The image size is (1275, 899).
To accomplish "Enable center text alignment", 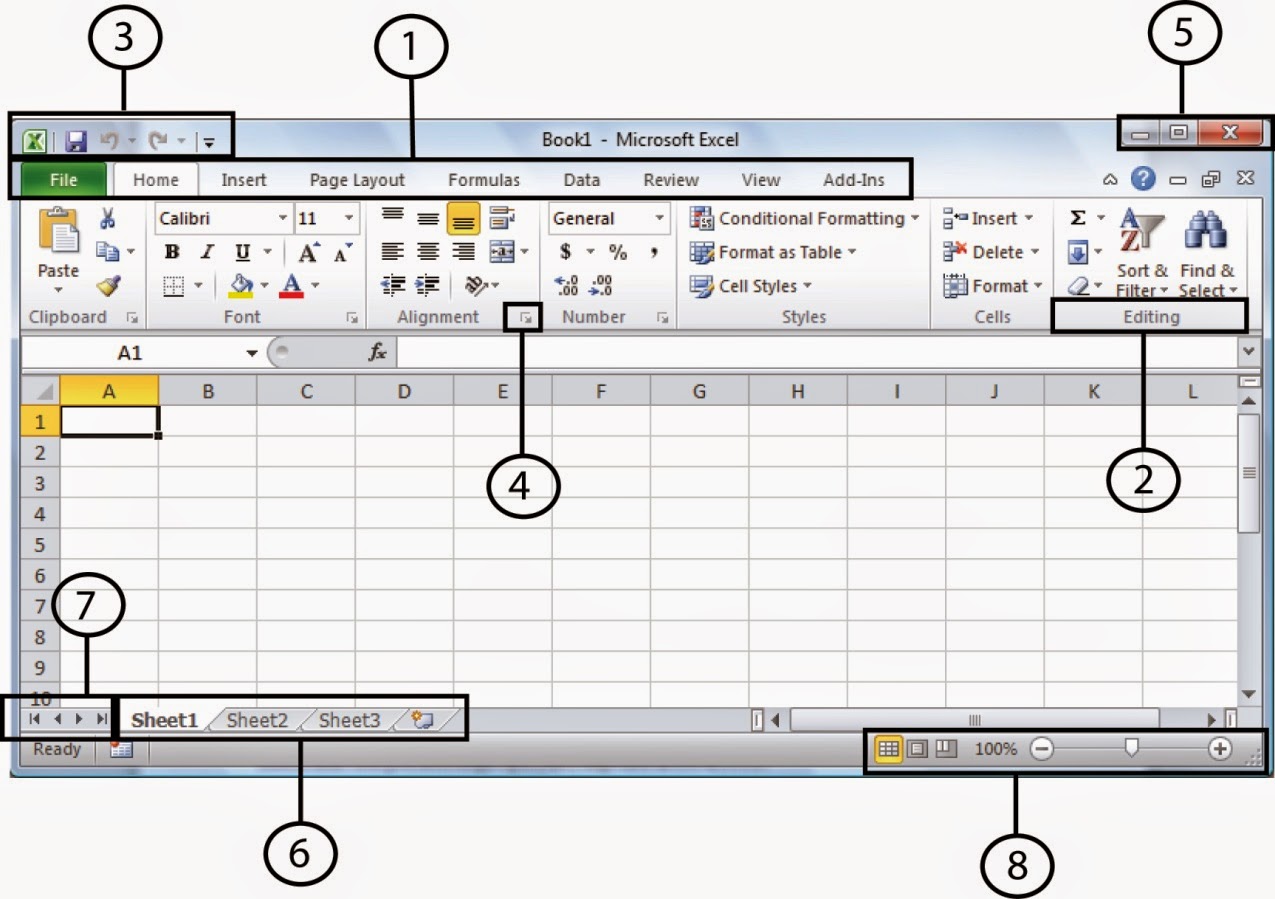I will [428, 252].
